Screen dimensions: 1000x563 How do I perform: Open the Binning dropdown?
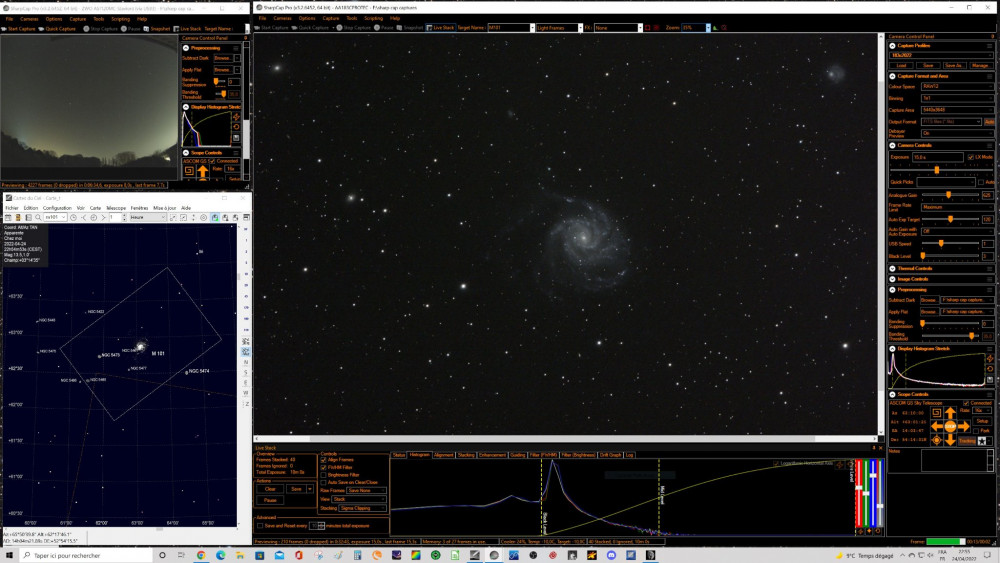957,98
